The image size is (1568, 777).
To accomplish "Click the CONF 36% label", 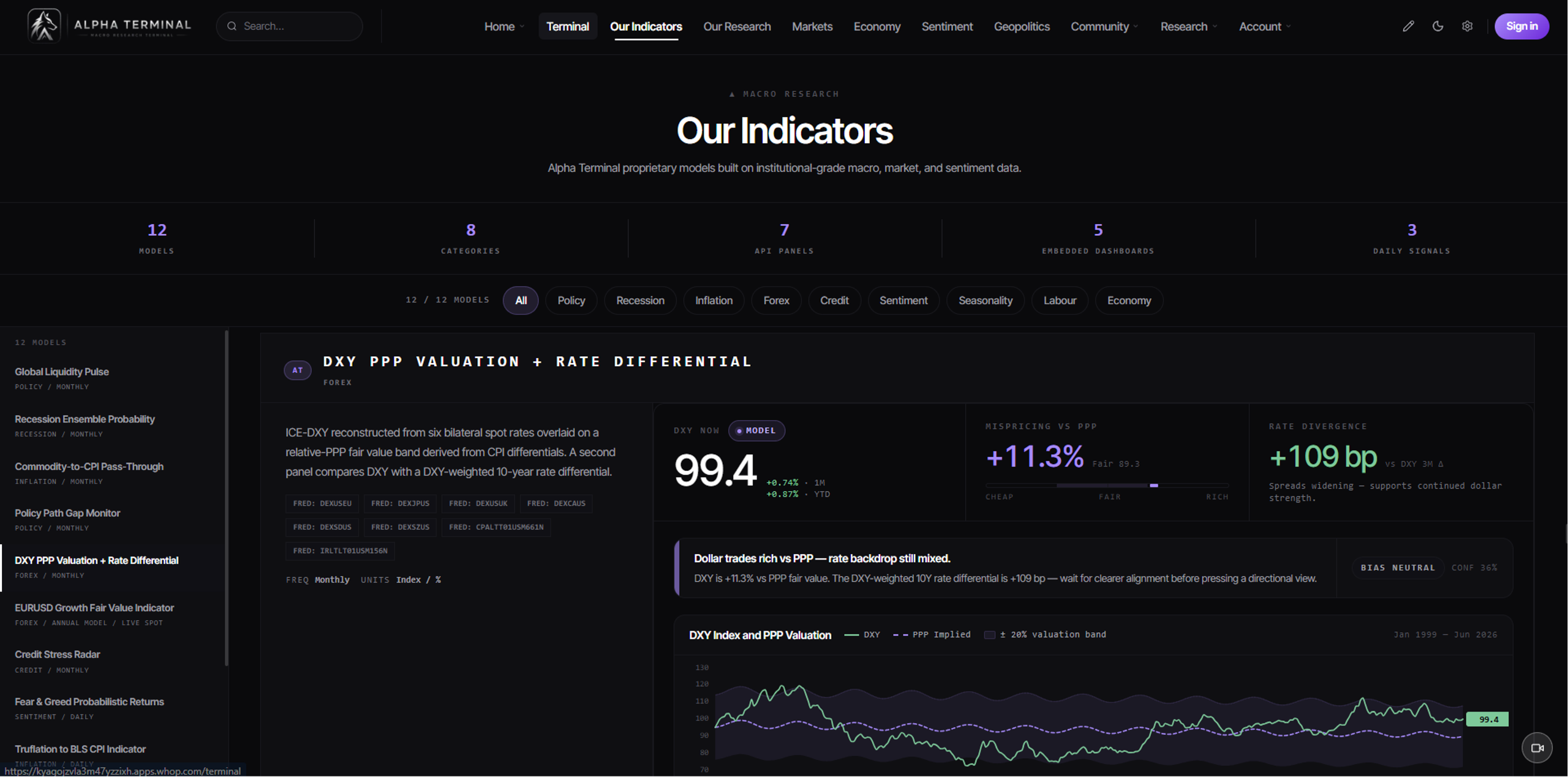I will coord(1474,568).
